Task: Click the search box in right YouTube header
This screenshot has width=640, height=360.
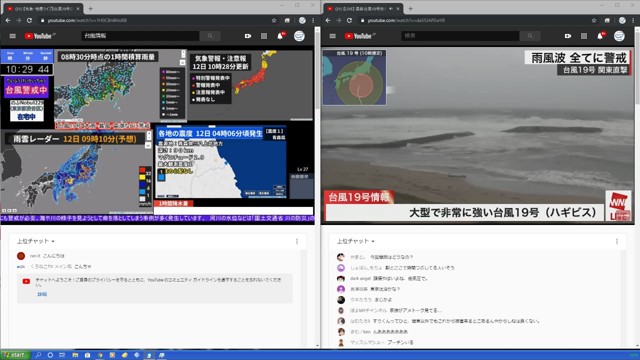Action: [x=460, y=36]
